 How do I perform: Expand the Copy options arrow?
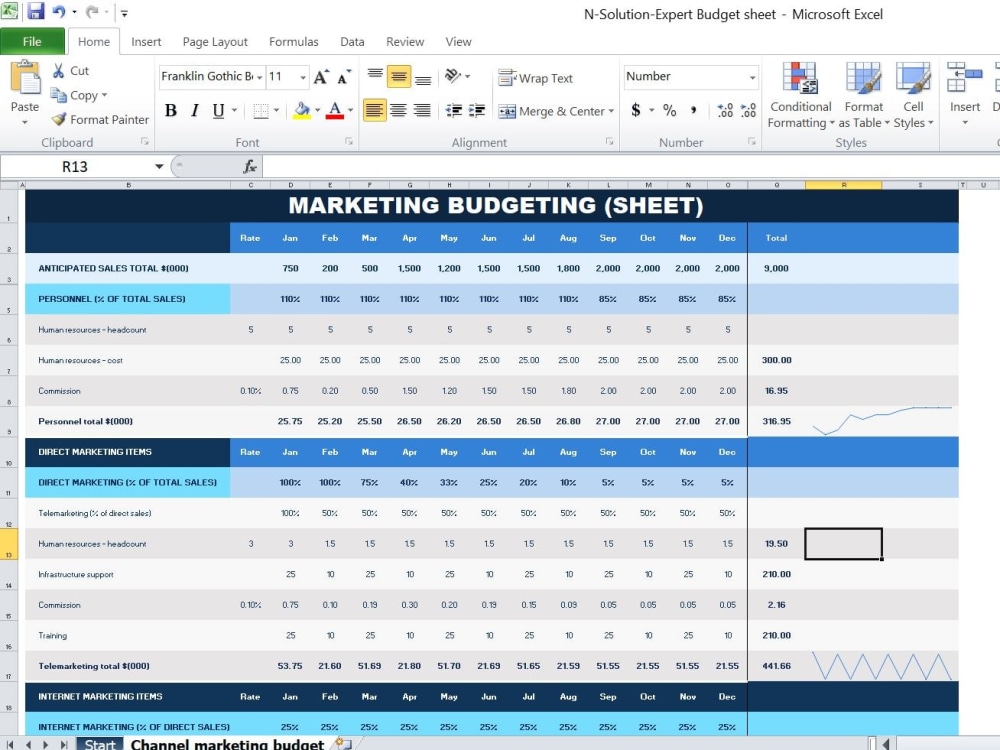(104, 95)
